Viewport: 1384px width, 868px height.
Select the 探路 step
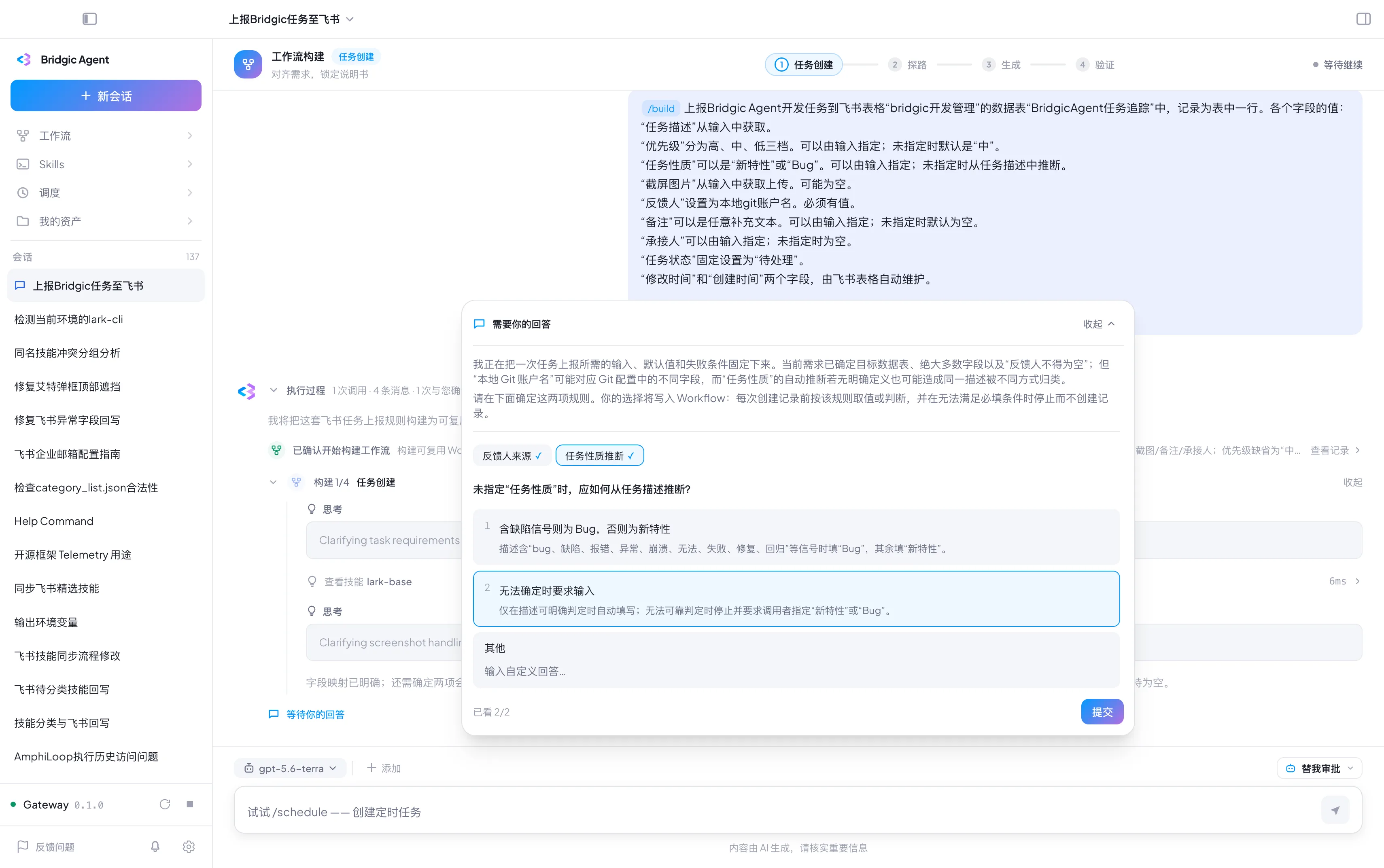(x=907, y=64)
